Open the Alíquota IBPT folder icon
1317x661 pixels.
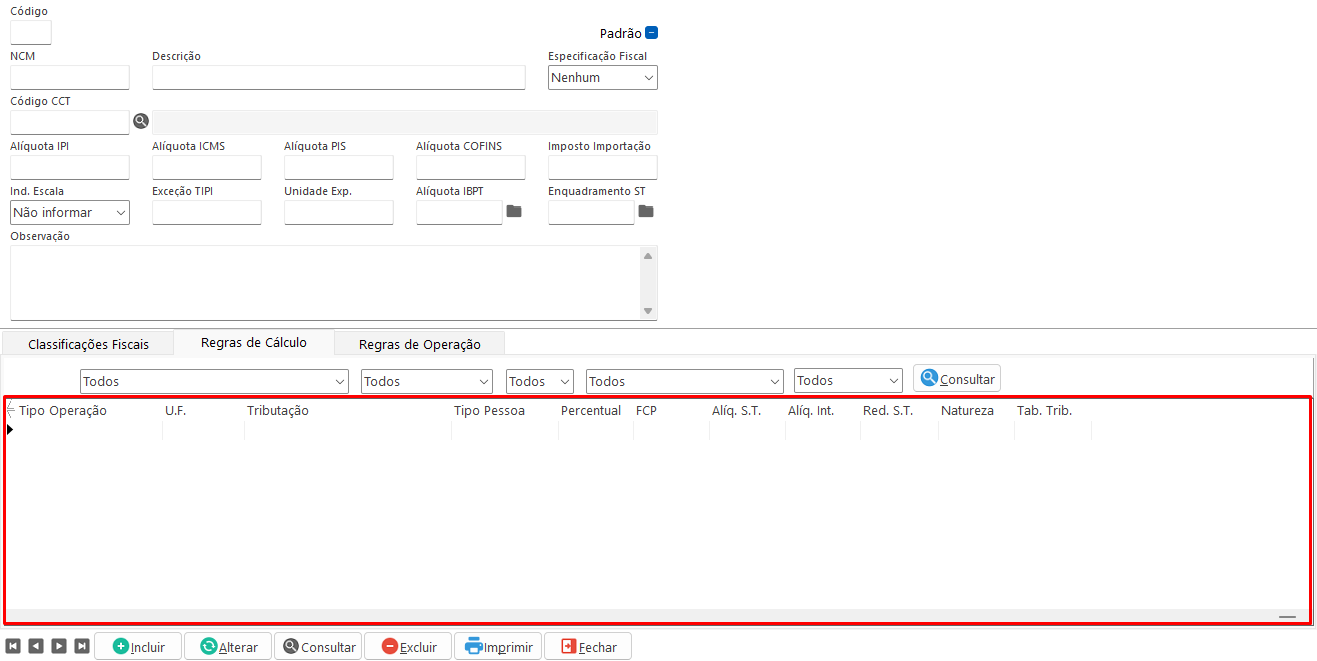[x=514, y=211]
